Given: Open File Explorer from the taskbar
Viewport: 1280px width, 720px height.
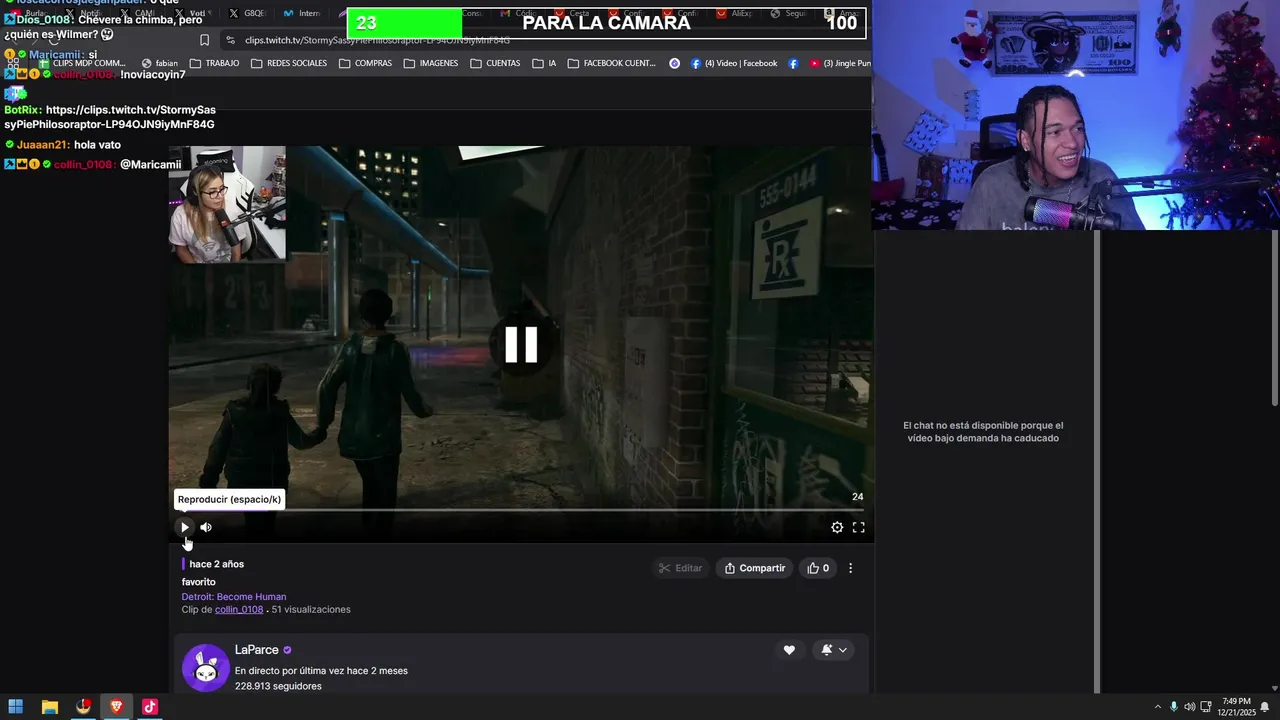Looking at the screenshot, I should [x=49, y=707].
